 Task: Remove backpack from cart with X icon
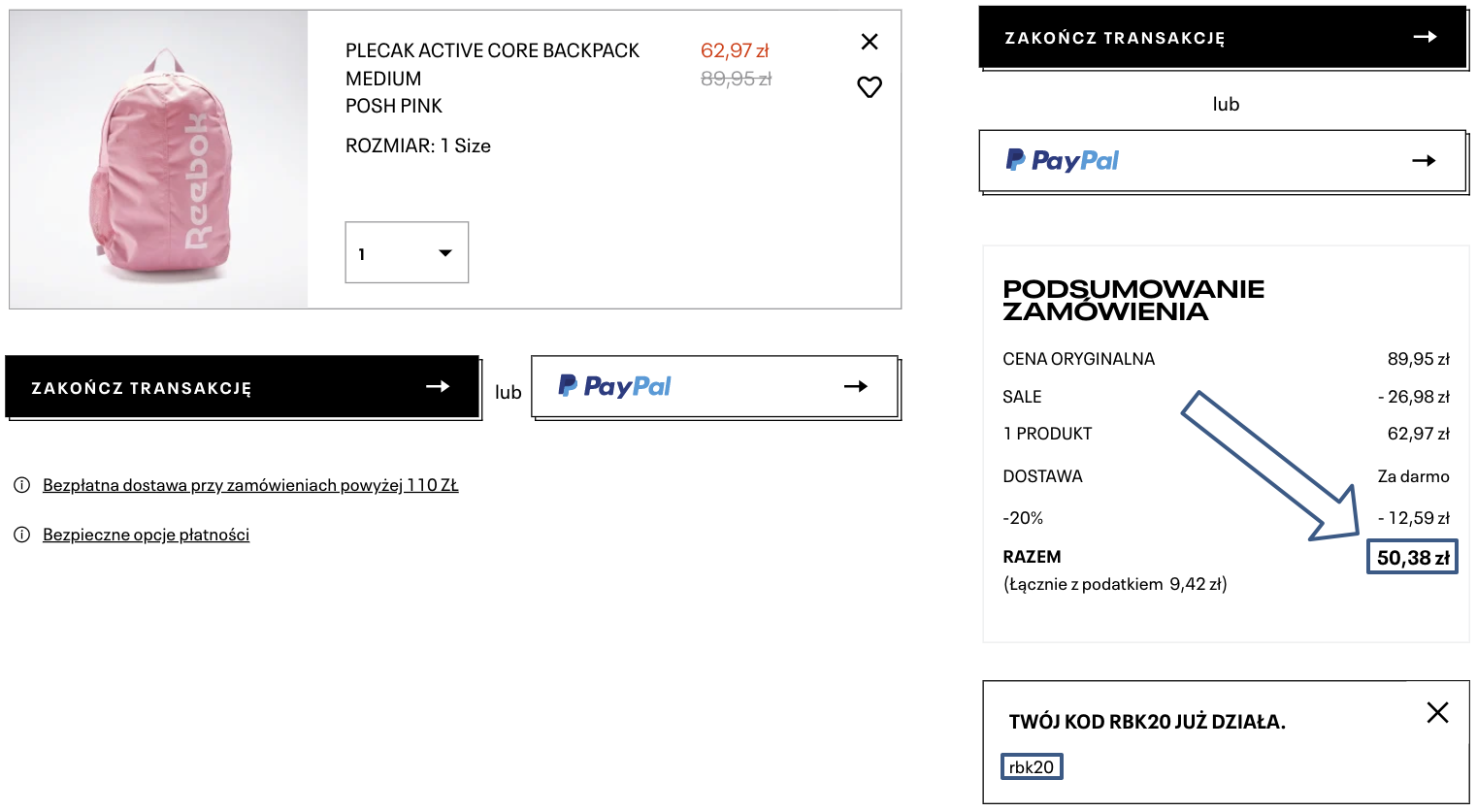point(870,42)
